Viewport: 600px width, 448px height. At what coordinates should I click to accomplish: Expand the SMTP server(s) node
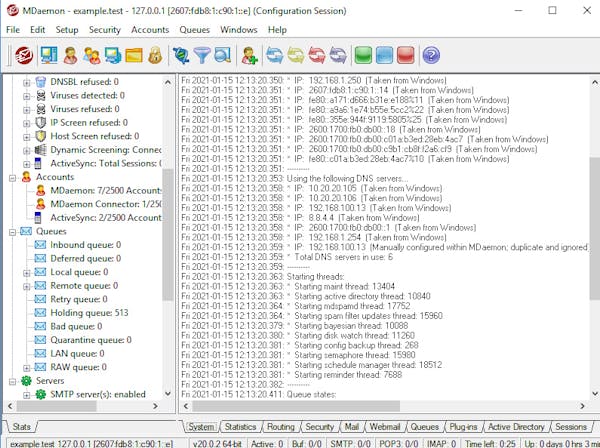pos(26,395)
